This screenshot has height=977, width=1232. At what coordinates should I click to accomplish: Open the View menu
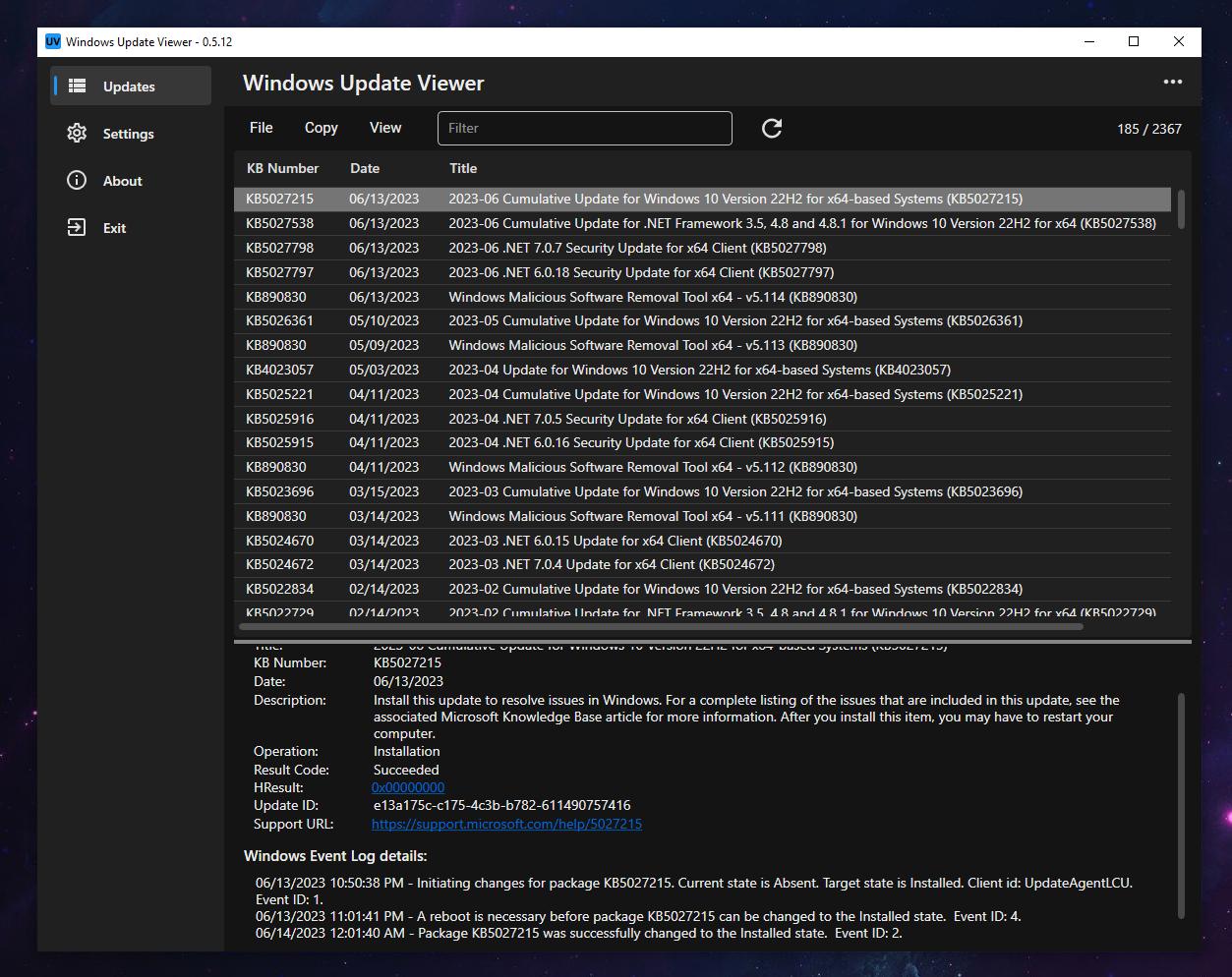click(385, 128)
